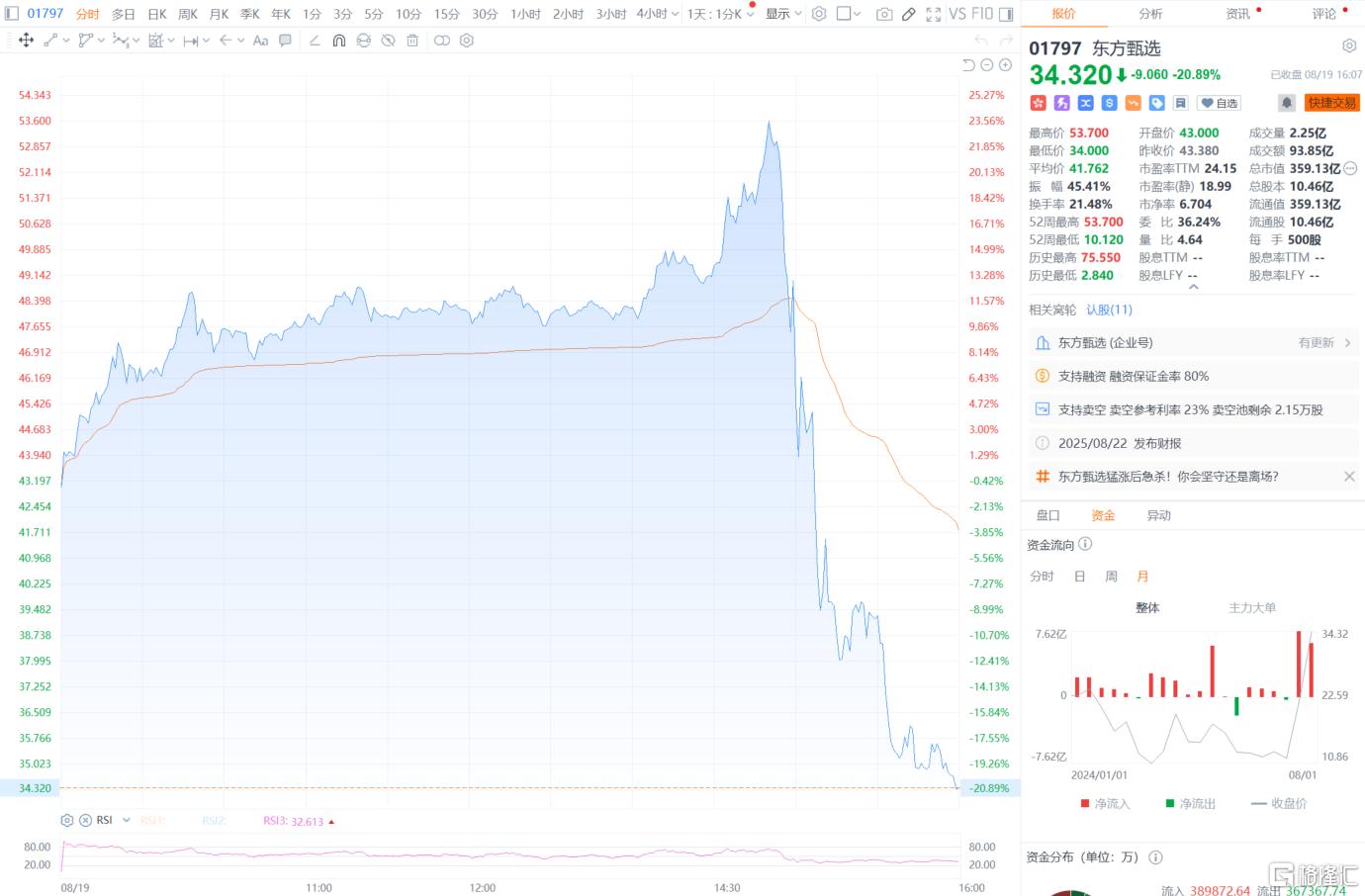
Task: Select the trend line drawing tool
Action: click(51, 41)
